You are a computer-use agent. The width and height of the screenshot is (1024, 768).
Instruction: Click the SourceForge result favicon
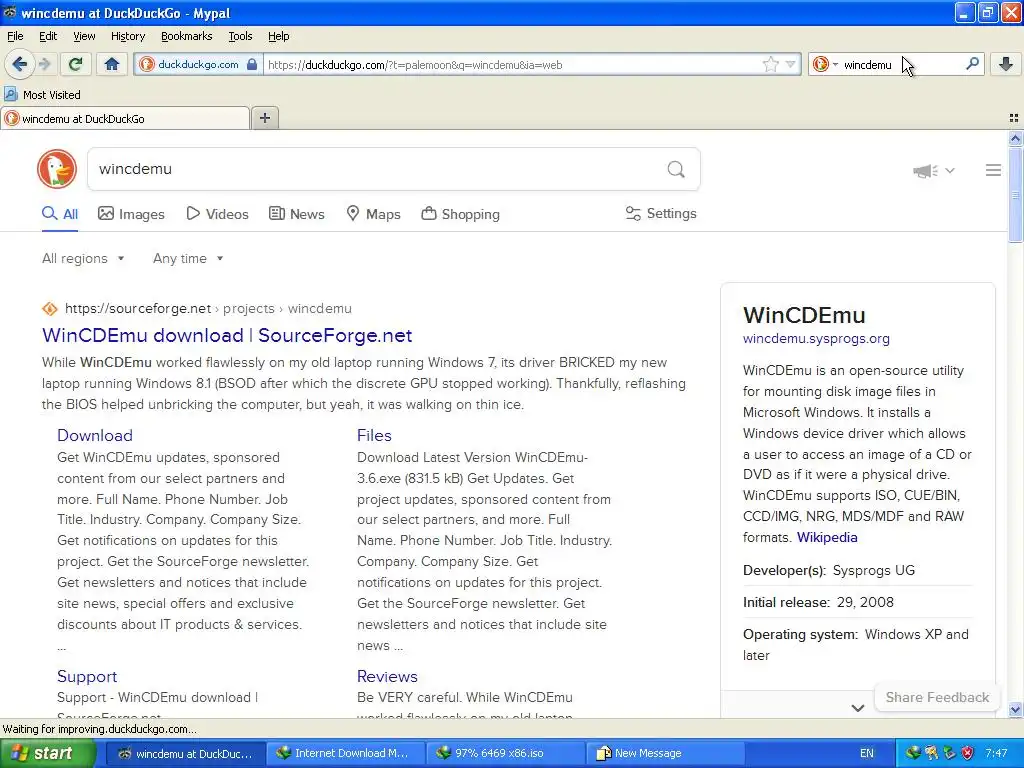click(x=50, y=309)
